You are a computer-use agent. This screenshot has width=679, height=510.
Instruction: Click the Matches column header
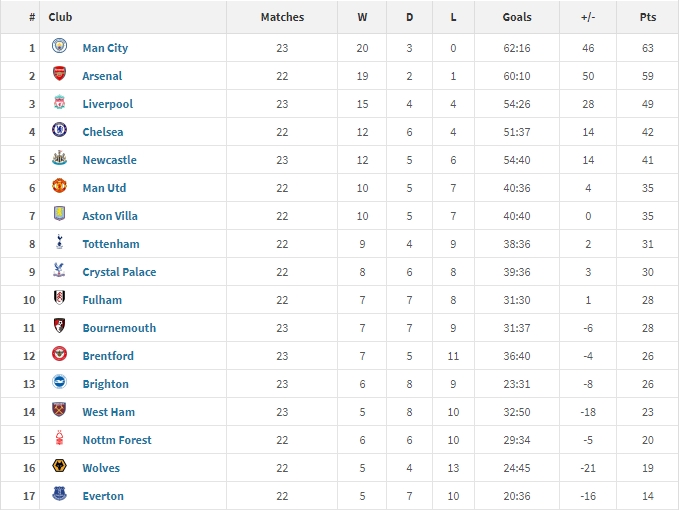pyautogui.click(x=282, y=17)
